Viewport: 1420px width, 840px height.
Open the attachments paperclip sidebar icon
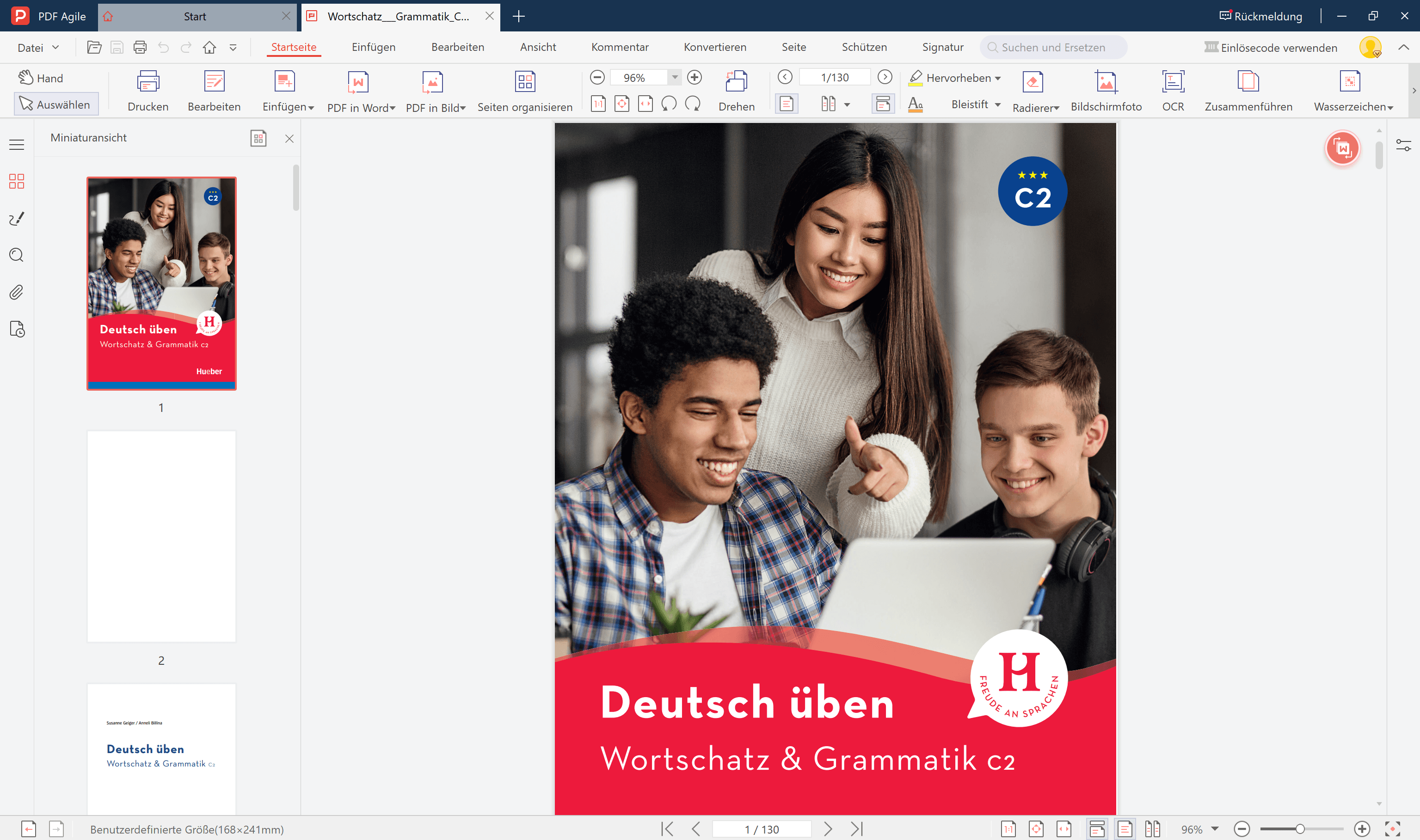pyautogui.click(x=17, y=292)
